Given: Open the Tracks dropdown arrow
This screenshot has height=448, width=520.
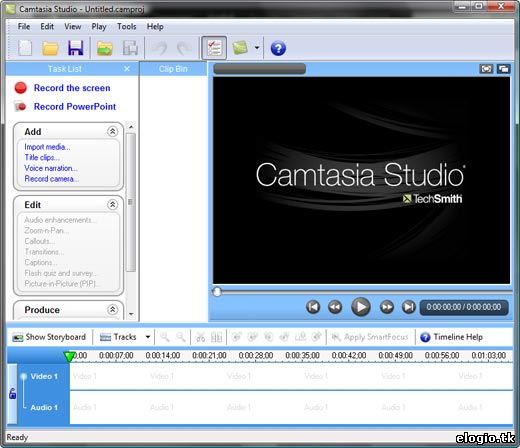Looking at the screenshot, I should click(x=148, y=337).
